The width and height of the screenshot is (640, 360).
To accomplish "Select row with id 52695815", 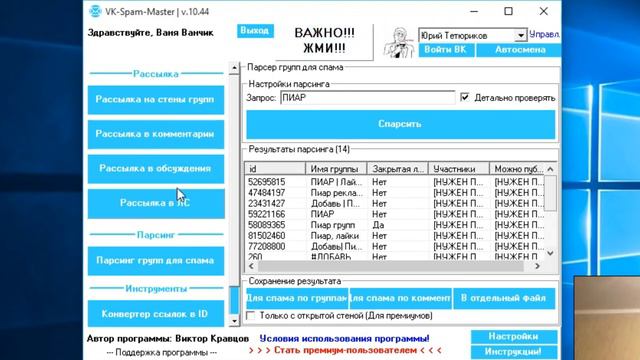I will pos(394,182).
